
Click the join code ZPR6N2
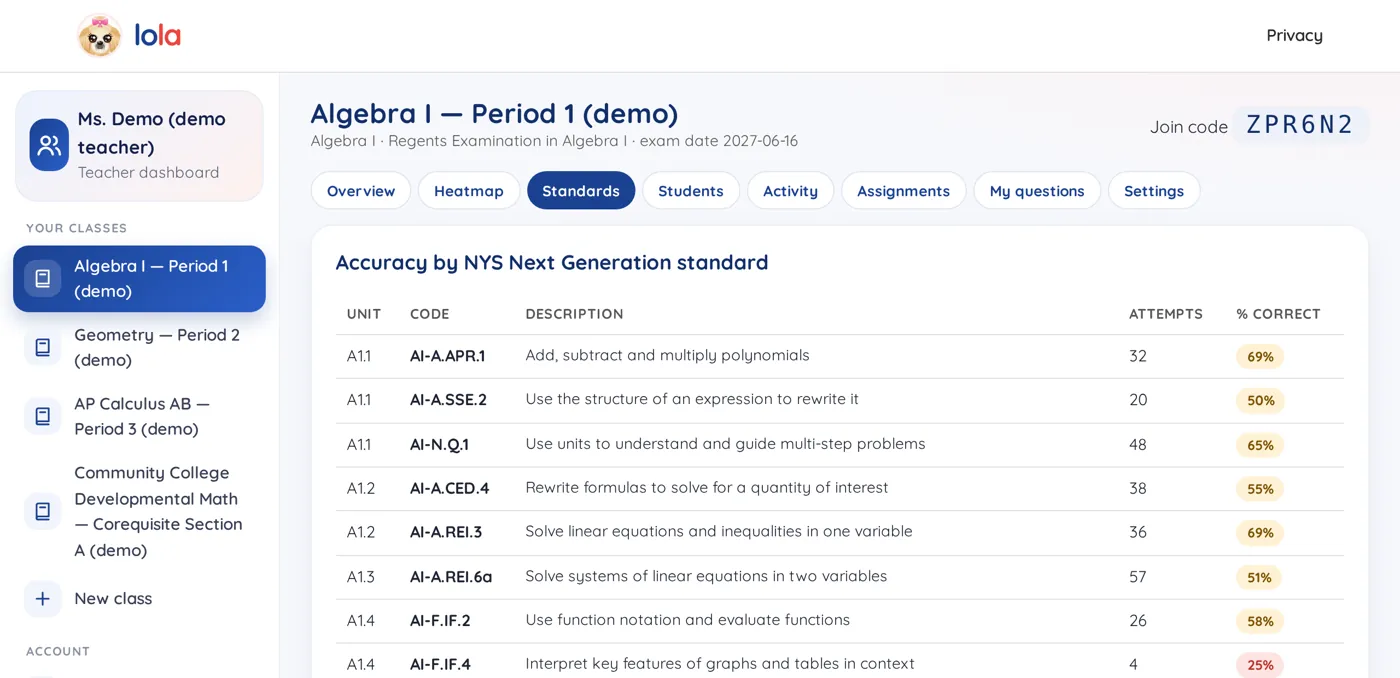point(1300,125)
